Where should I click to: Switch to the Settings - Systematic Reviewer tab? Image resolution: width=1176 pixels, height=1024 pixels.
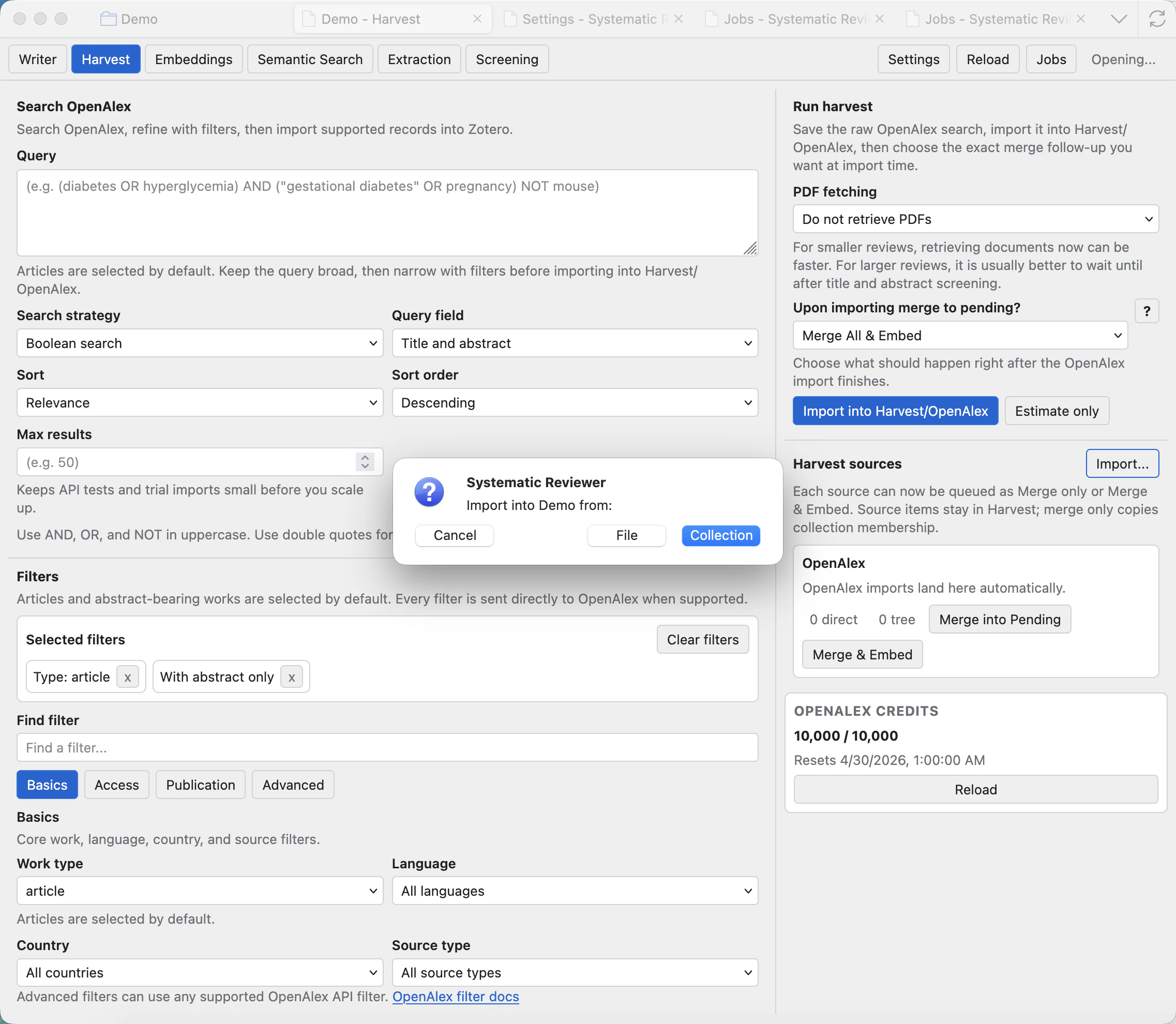(594, 19)
